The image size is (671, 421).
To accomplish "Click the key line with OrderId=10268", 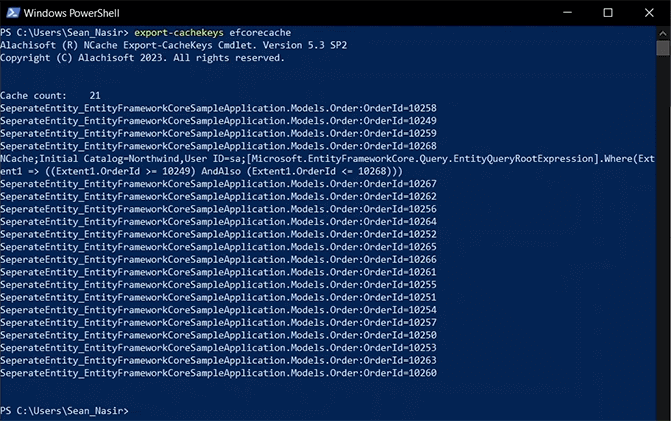I will point(218,146).
